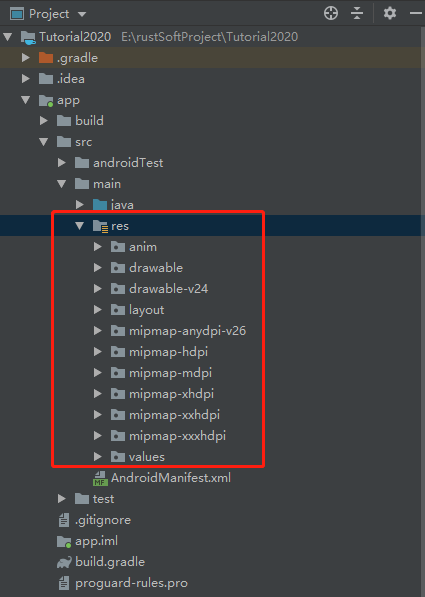Screen dimensions: 425x597
Task: Click the orange .gradle folder icon
Action: 46,58
